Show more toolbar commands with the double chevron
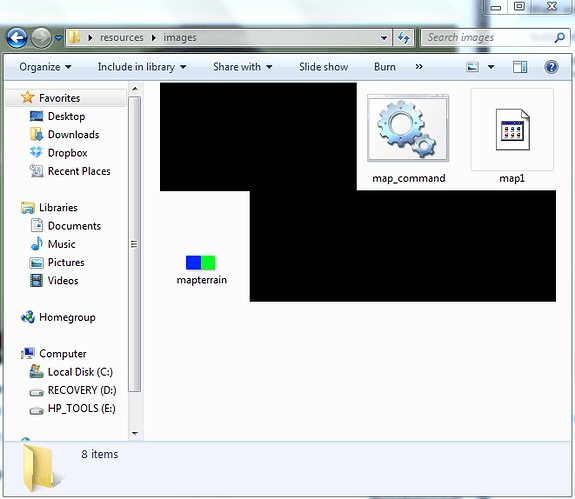The height and width of the screenshot is (499, 575). point(419,67)
